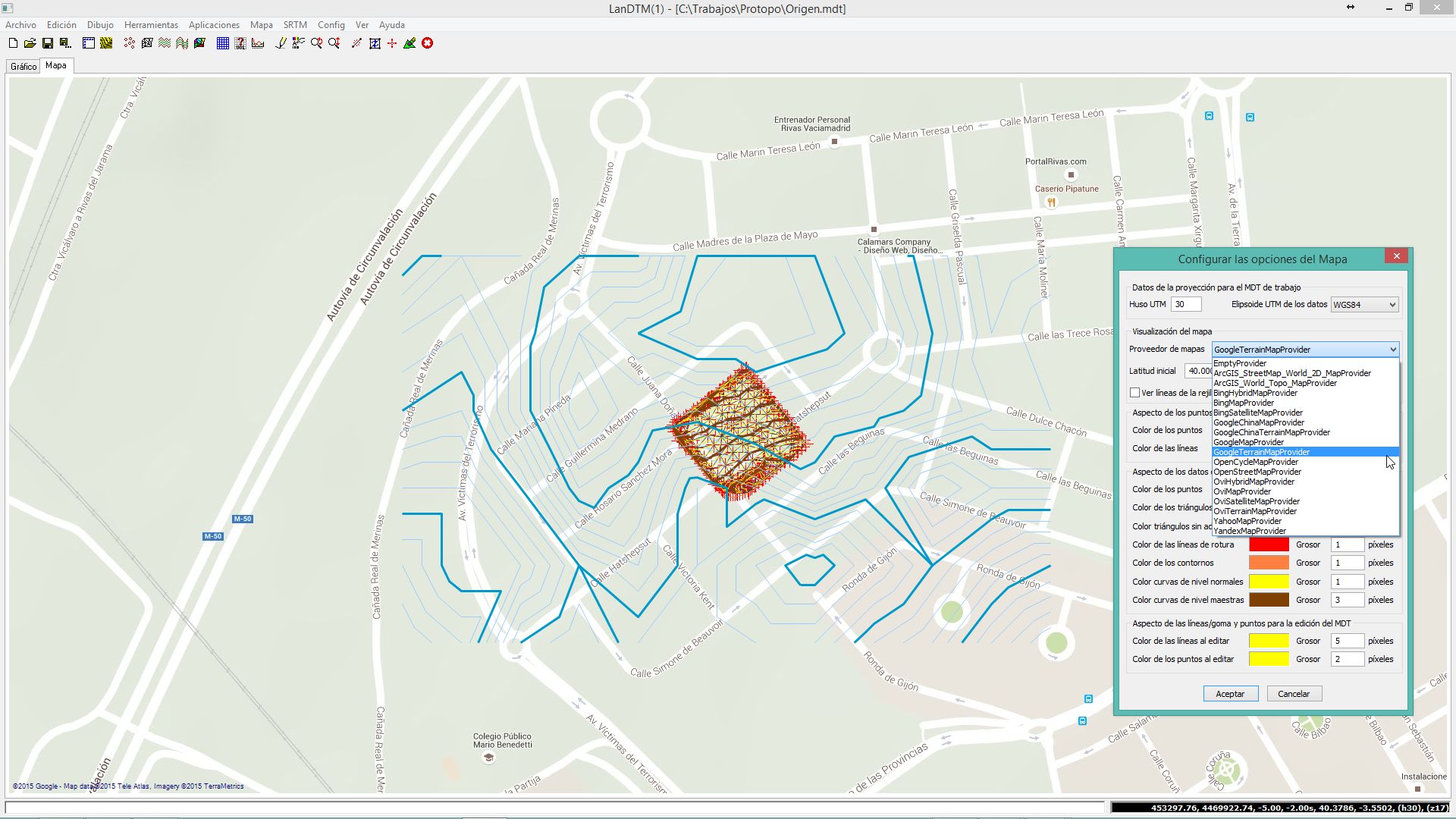Select OviSatelliteMapProvider in the list

1305,501
